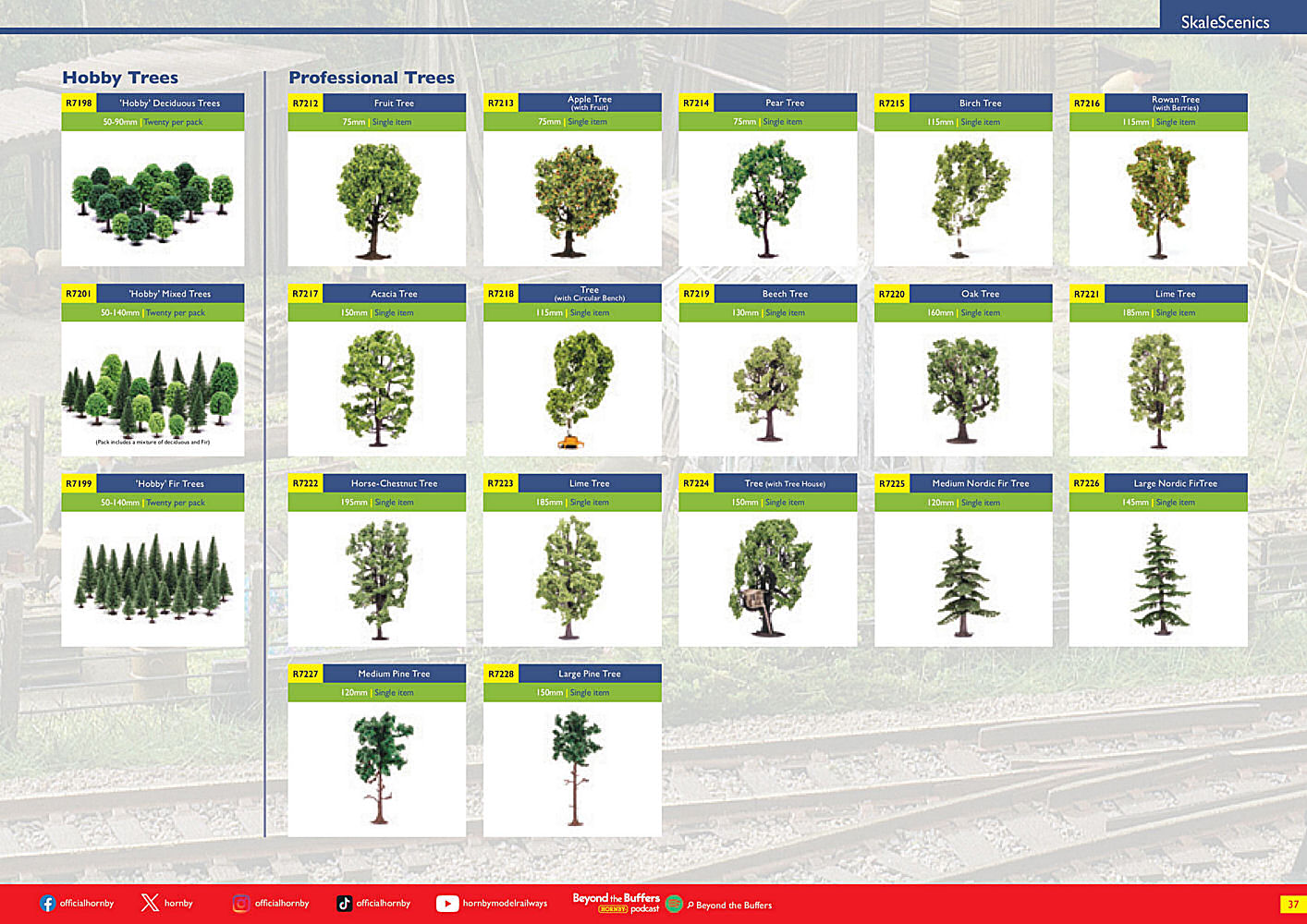Select the Hobby Fir Trees pack image
This screenshot has height=924, width=1307.
153,579
